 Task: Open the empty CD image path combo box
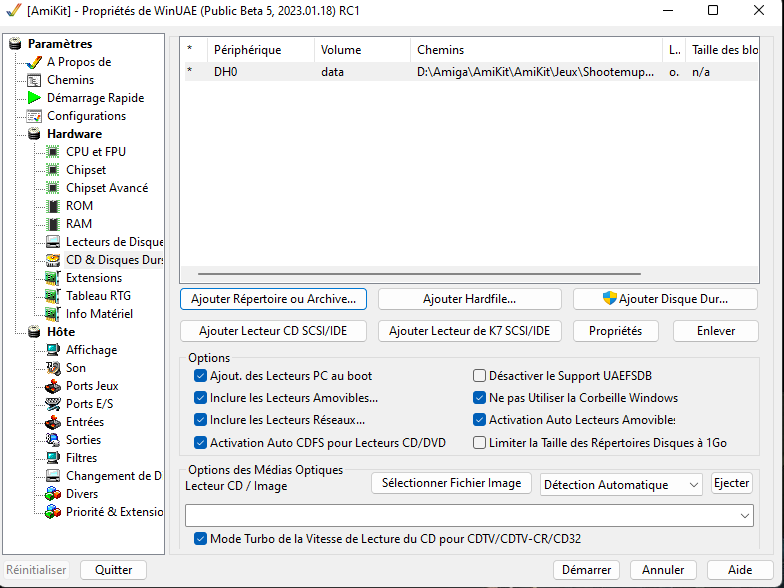tap(469, 516)
